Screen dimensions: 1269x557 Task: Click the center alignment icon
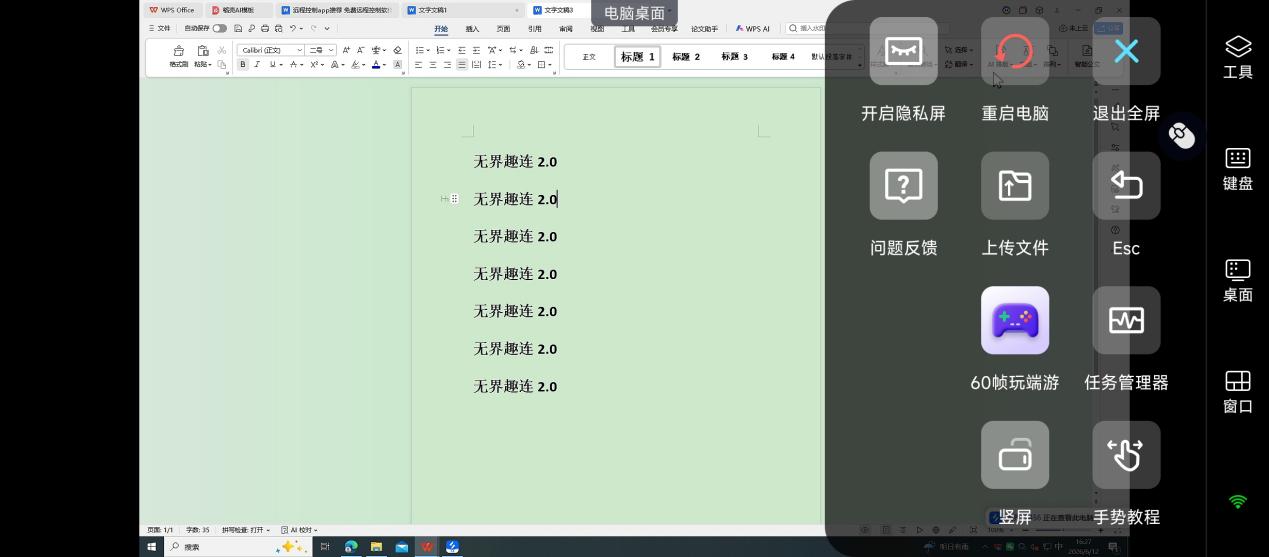433,64
